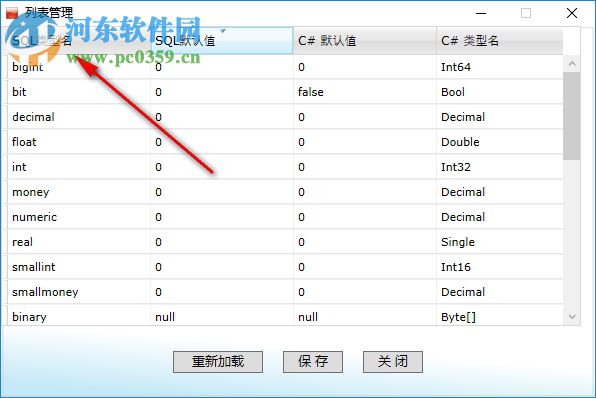Click C# default value 0 in float row
This screenshot has height=398, width=596.
tap(365, 142)
